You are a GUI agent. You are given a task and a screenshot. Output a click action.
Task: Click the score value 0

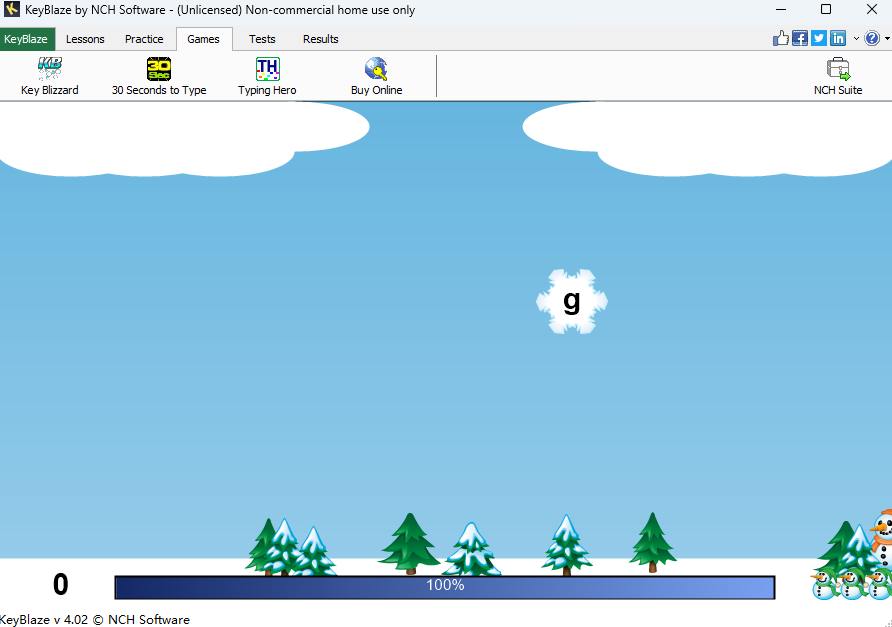[x=60, y=584]
